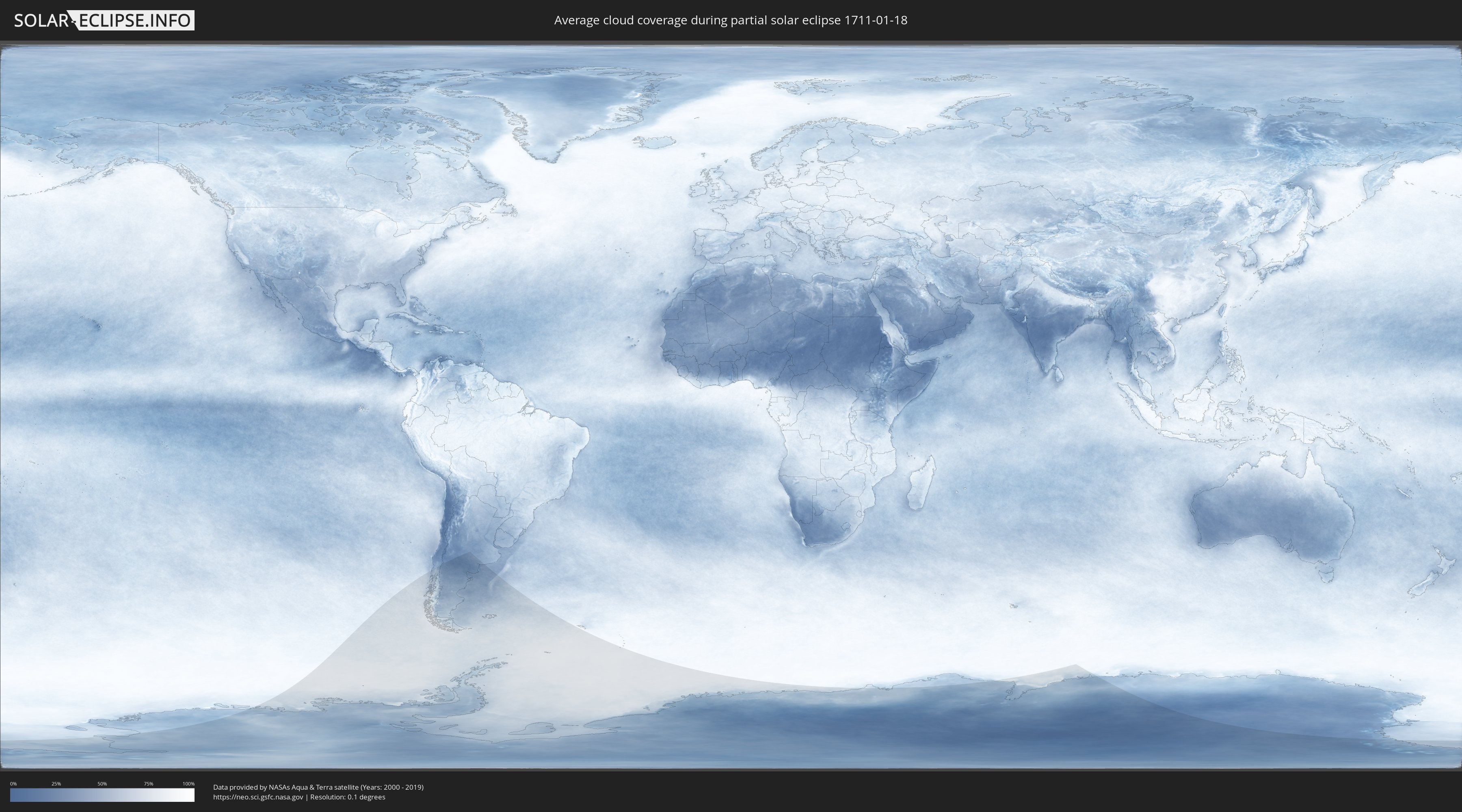Click the 75% legend label
The height and width of the screenshot is (812, 1462).
coord(148,784)
